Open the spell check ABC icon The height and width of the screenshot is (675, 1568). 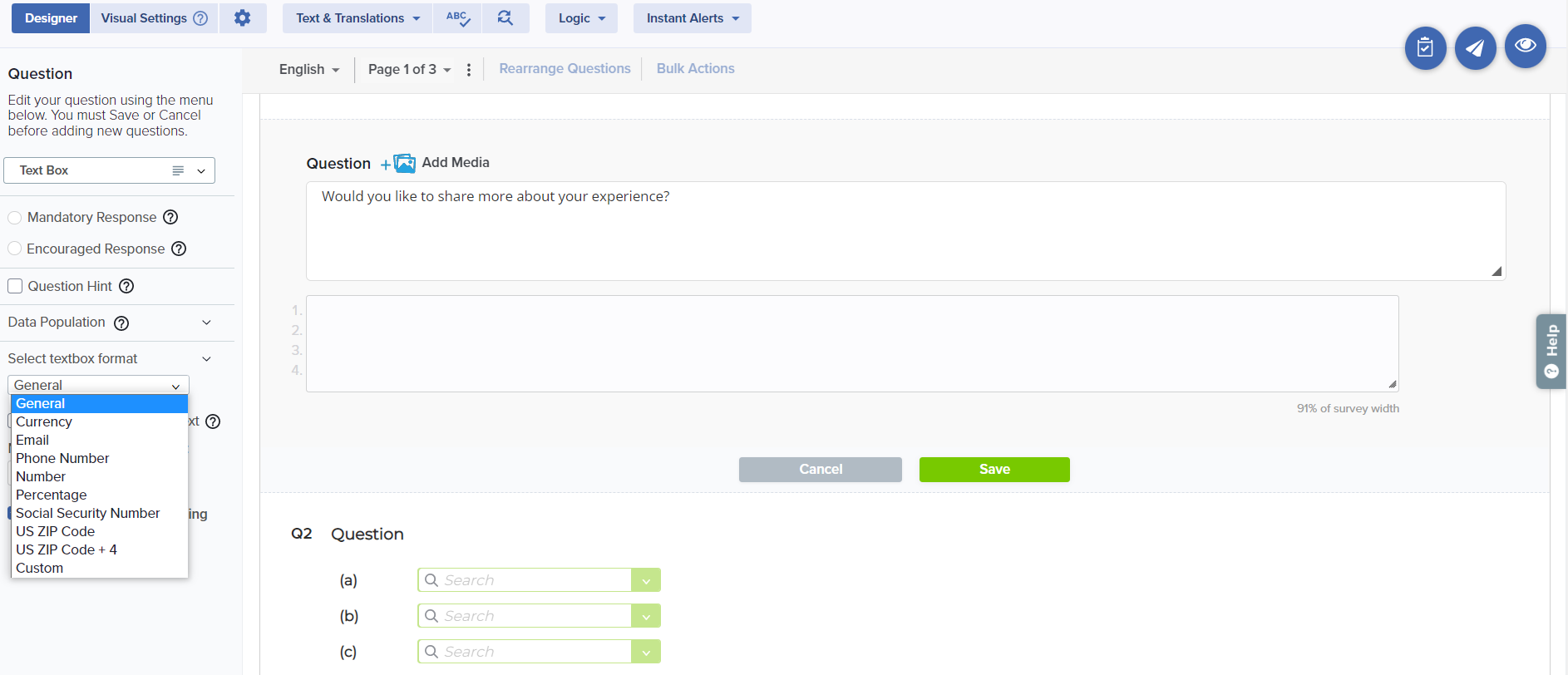pos(457,18)
